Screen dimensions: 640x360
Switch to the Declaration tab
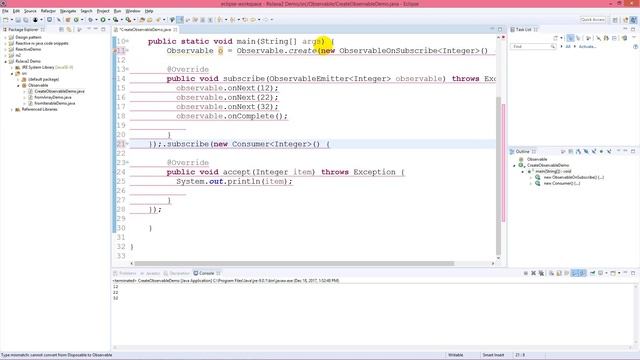click(x=177, y=273)
